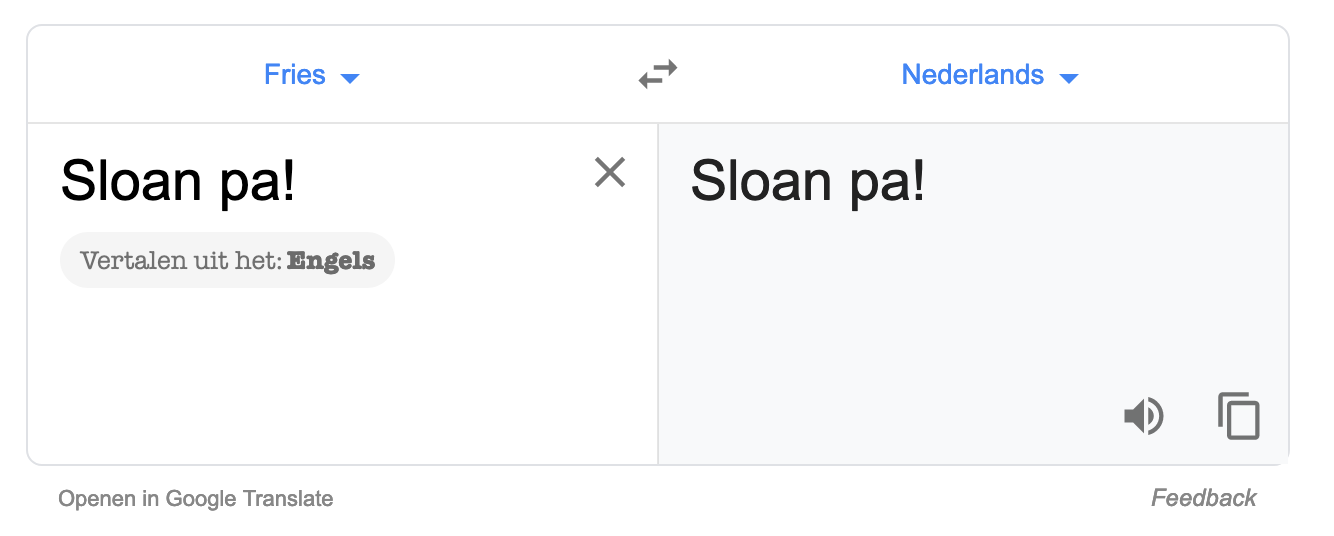Click the translated 'Sloan pa!' output text
Screen dimensions: 1334x536
pos(808,181)
